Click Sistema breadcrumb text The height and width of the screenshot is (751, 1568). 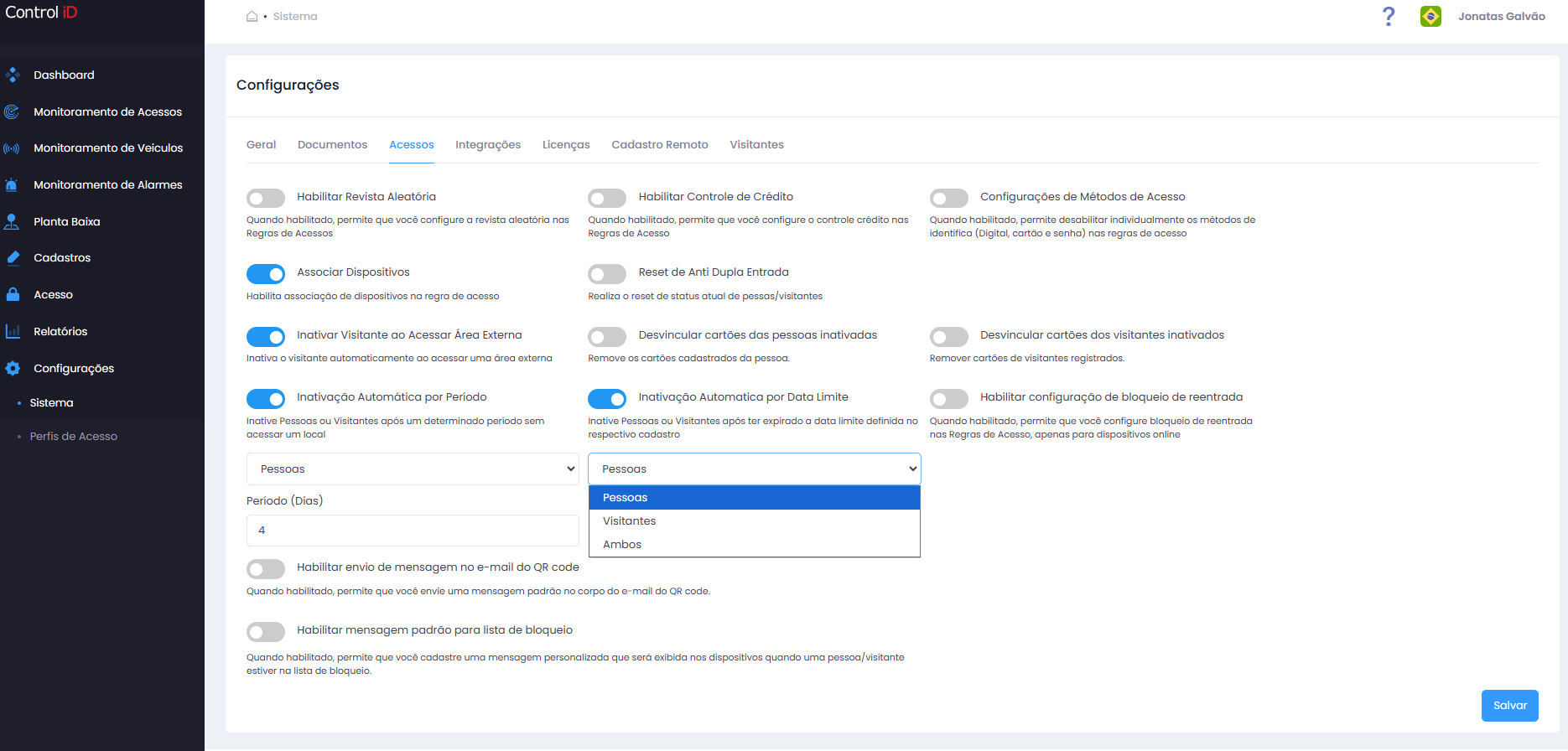295,16
